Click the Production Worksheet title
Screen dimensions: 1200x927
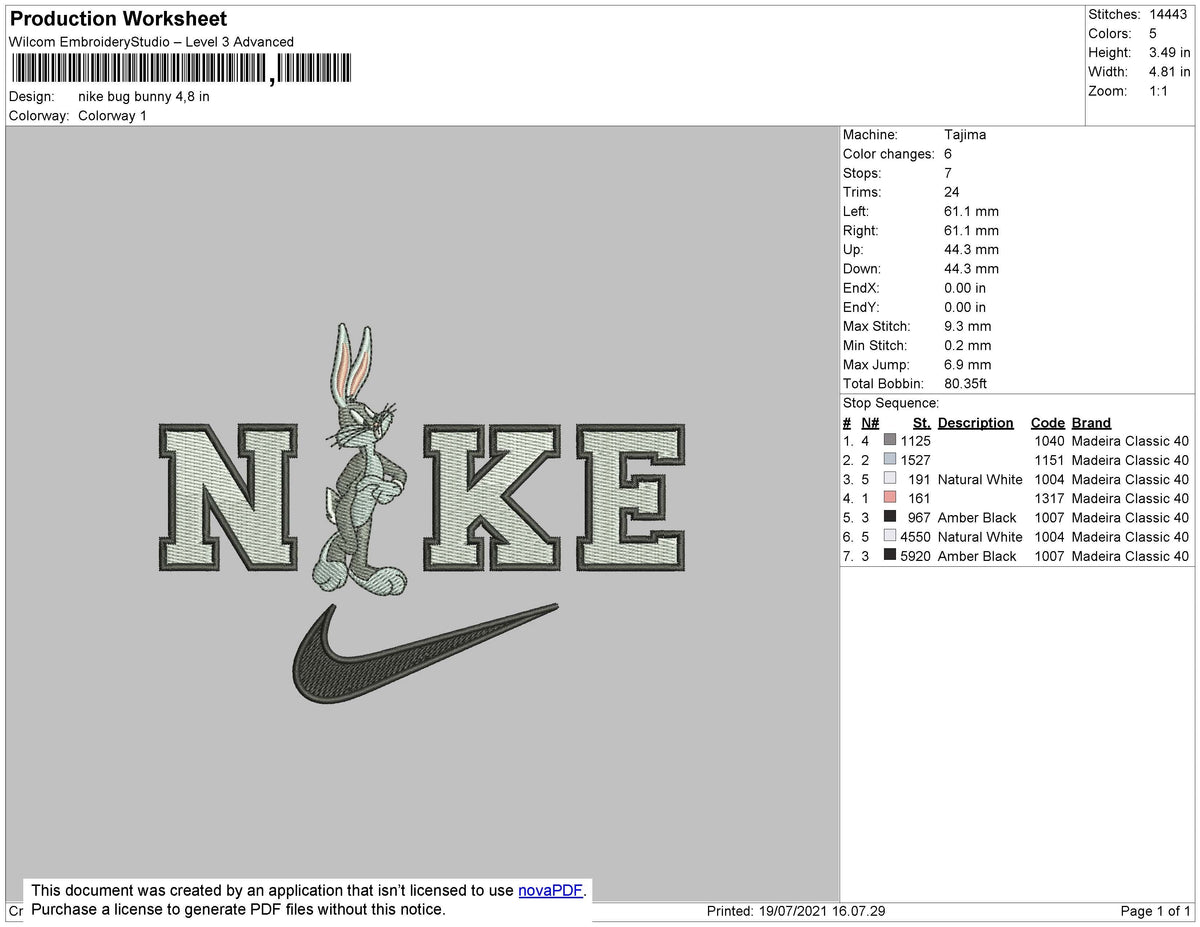click(117, 19)
